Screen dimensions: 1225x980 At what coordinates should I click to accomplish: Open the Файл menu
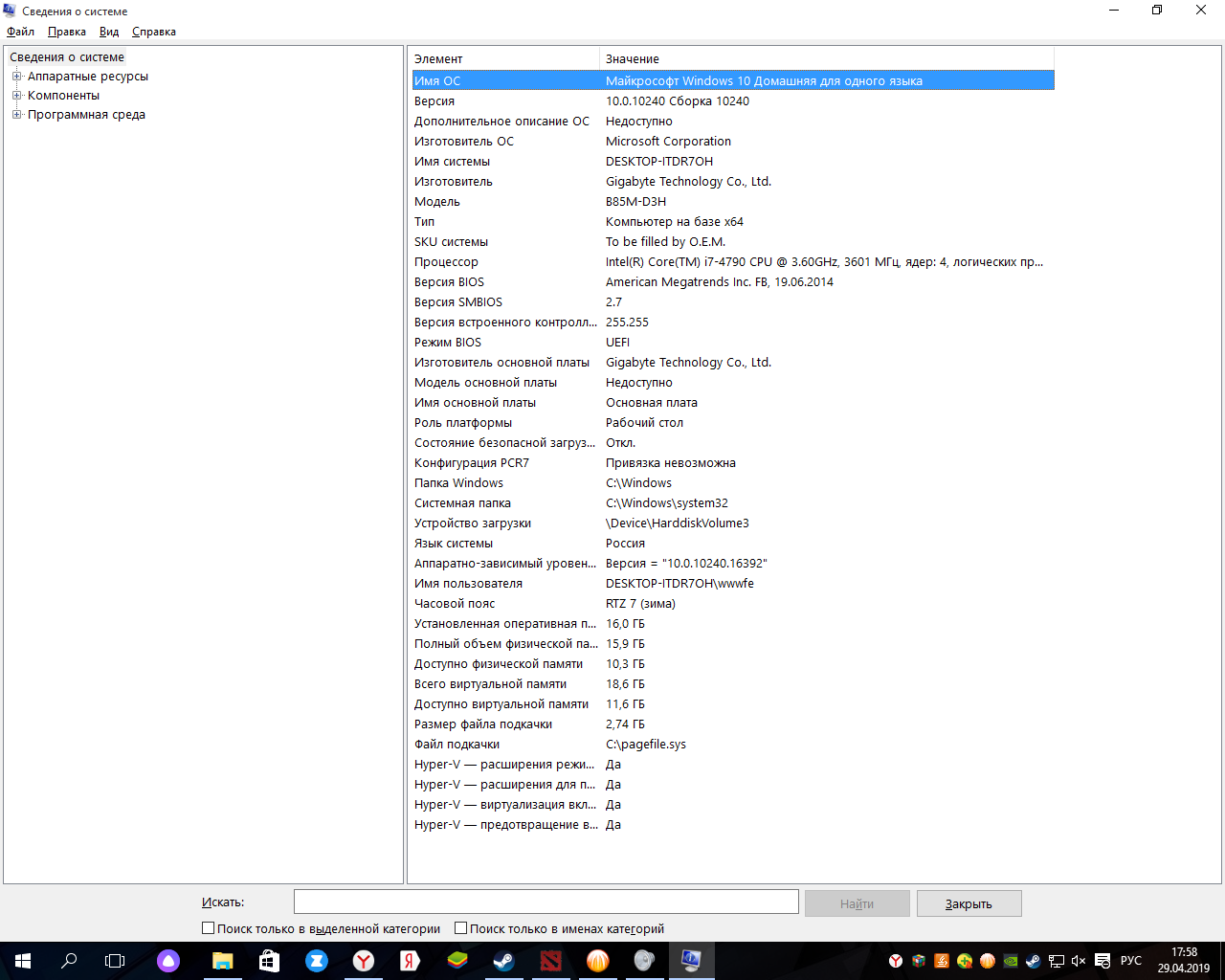coord(20,32)
